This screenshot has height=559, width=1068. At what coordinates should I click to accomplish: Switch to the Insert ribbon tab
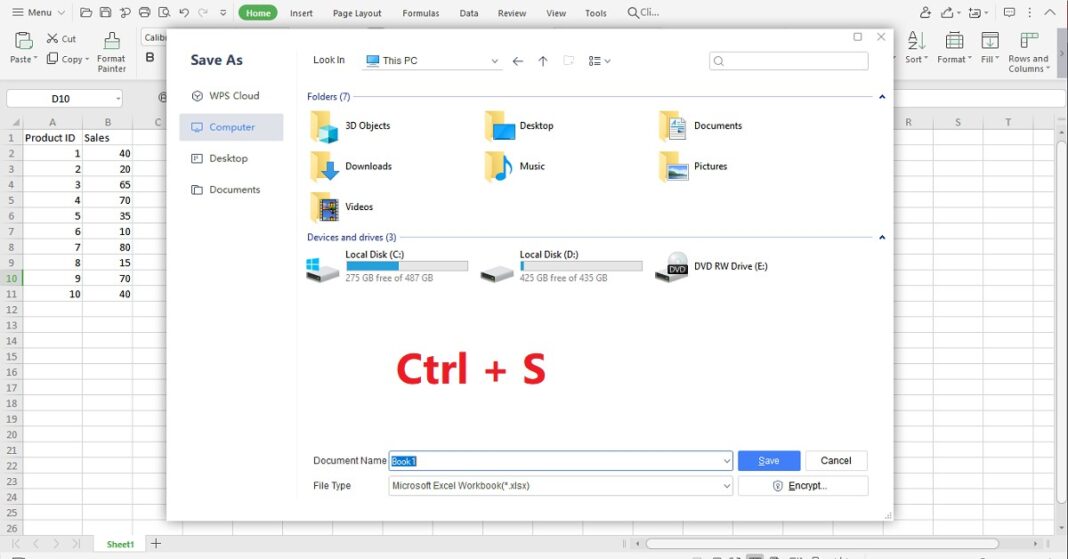(x=301, y=13)
